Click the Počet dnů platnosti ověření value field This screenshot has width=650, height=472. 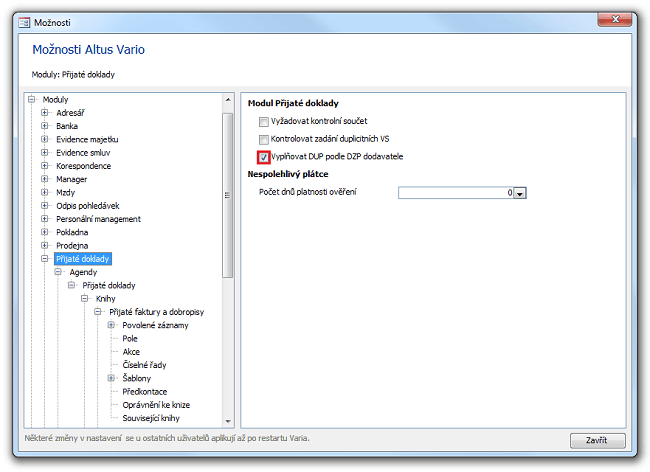pos(456,193)
